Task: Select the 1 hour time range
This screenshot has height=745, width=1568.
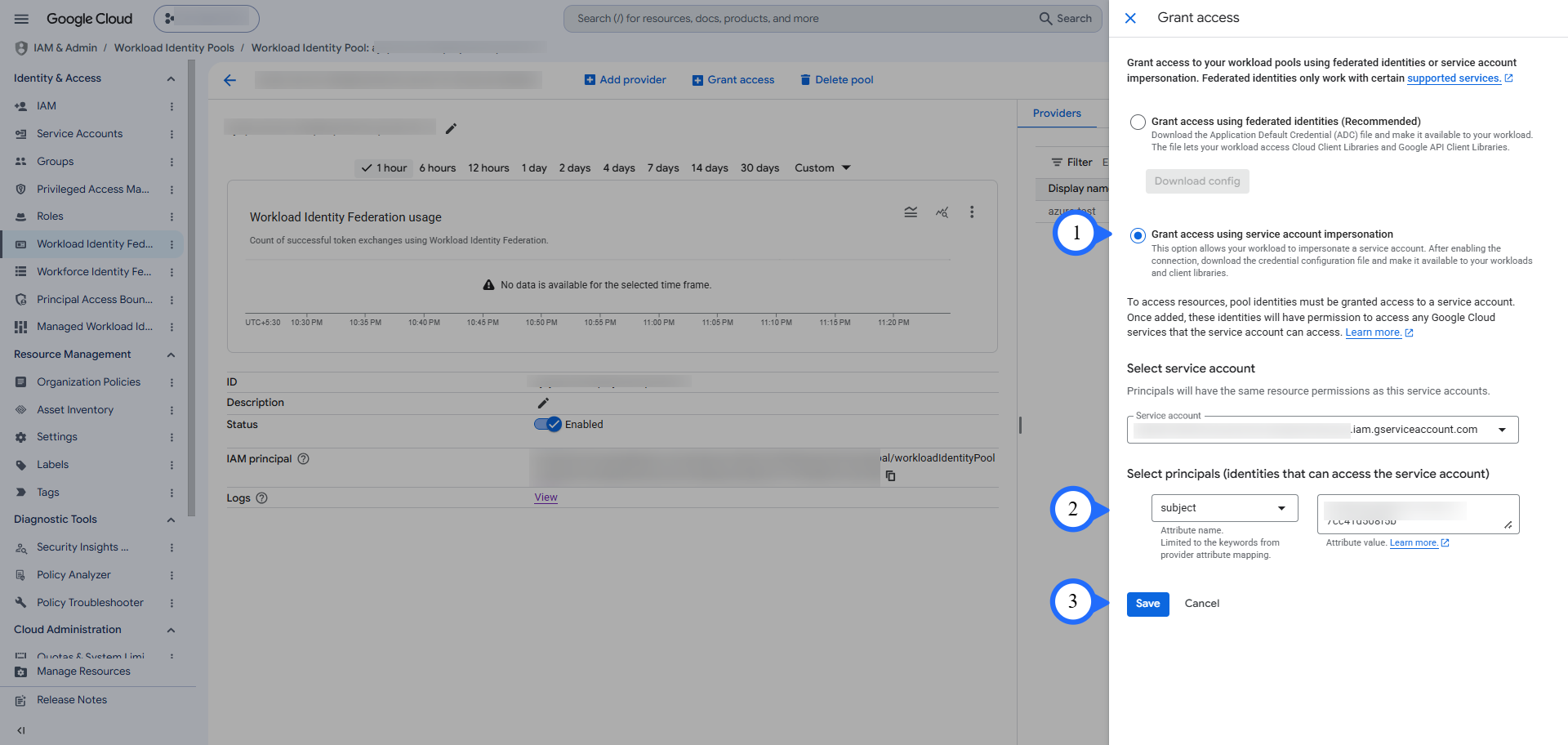Action: point(385,168)
